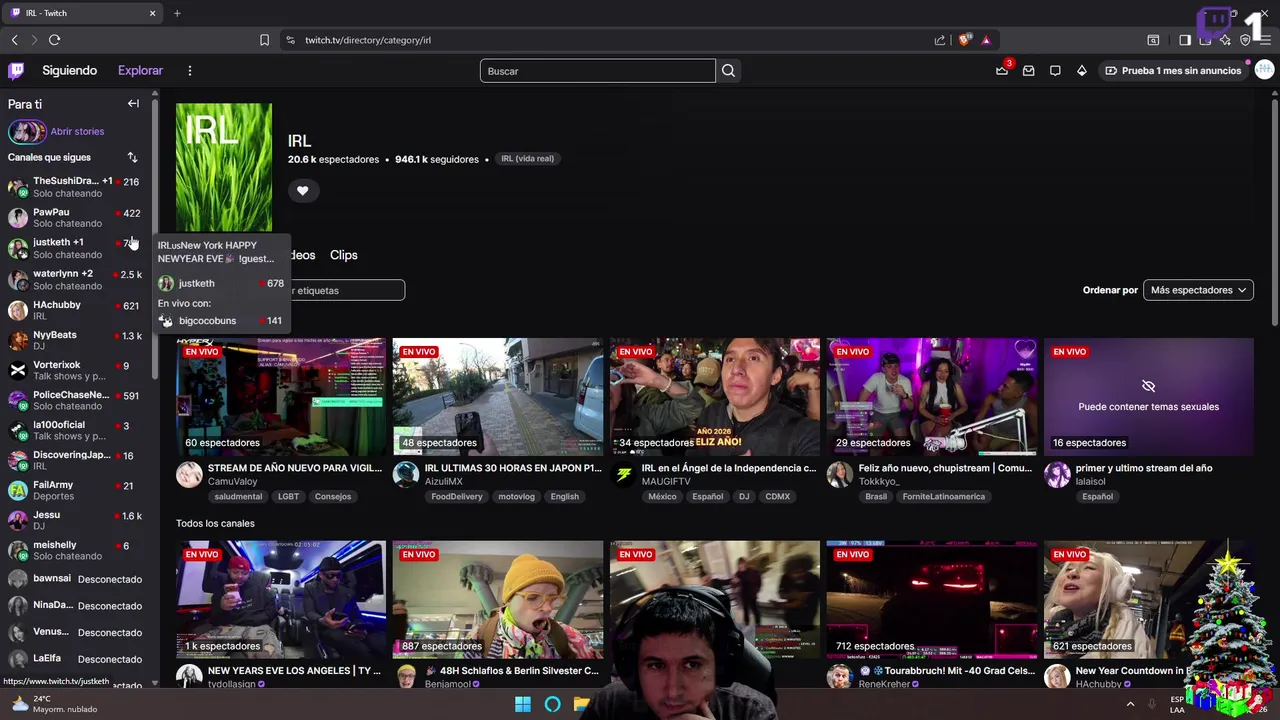
Task: Open AizuliMX Japan stream thumbnail
Action: click(x=498, y=397)
